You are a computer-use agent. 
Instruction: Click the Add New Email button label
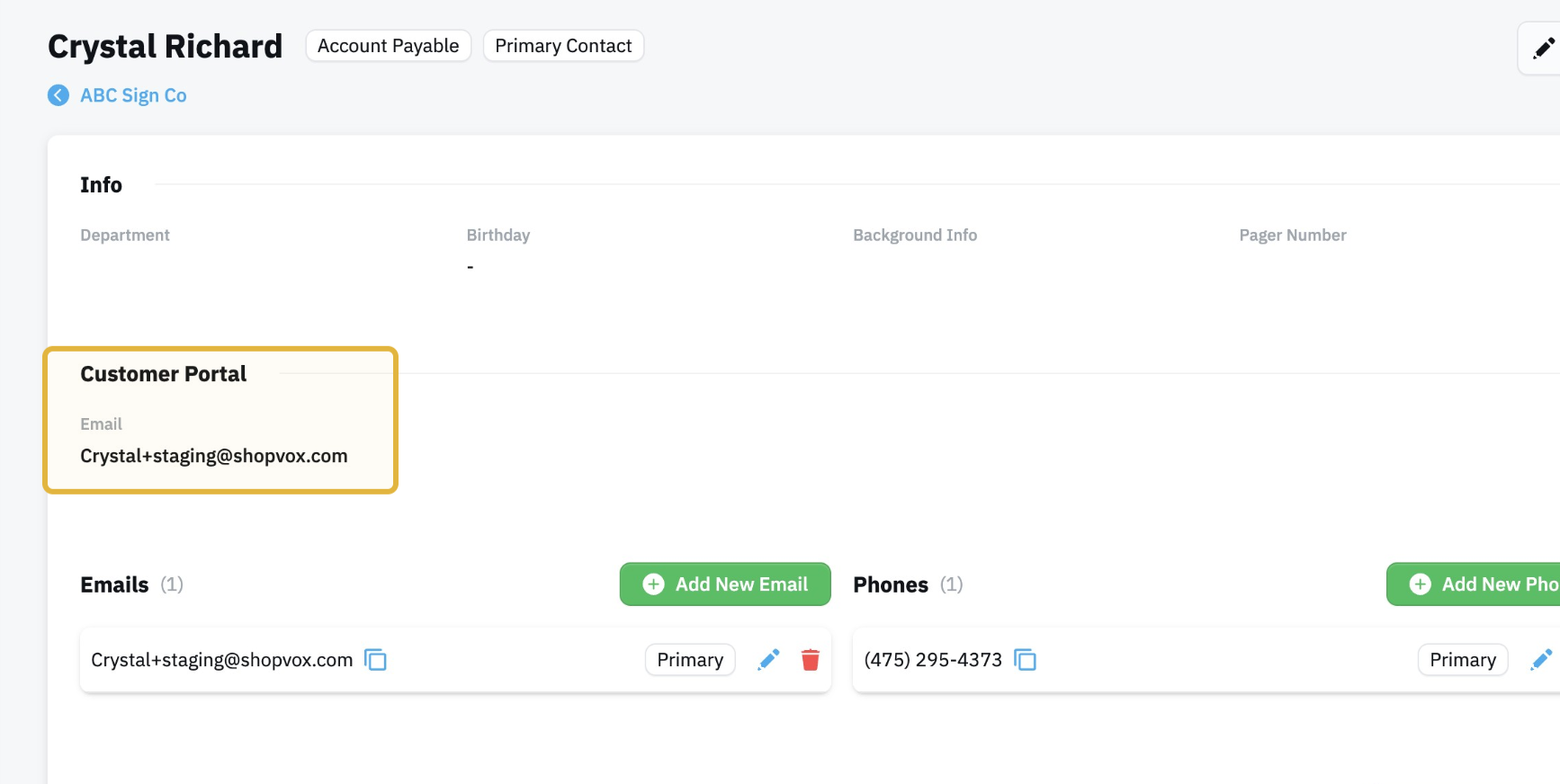(741, 584)
